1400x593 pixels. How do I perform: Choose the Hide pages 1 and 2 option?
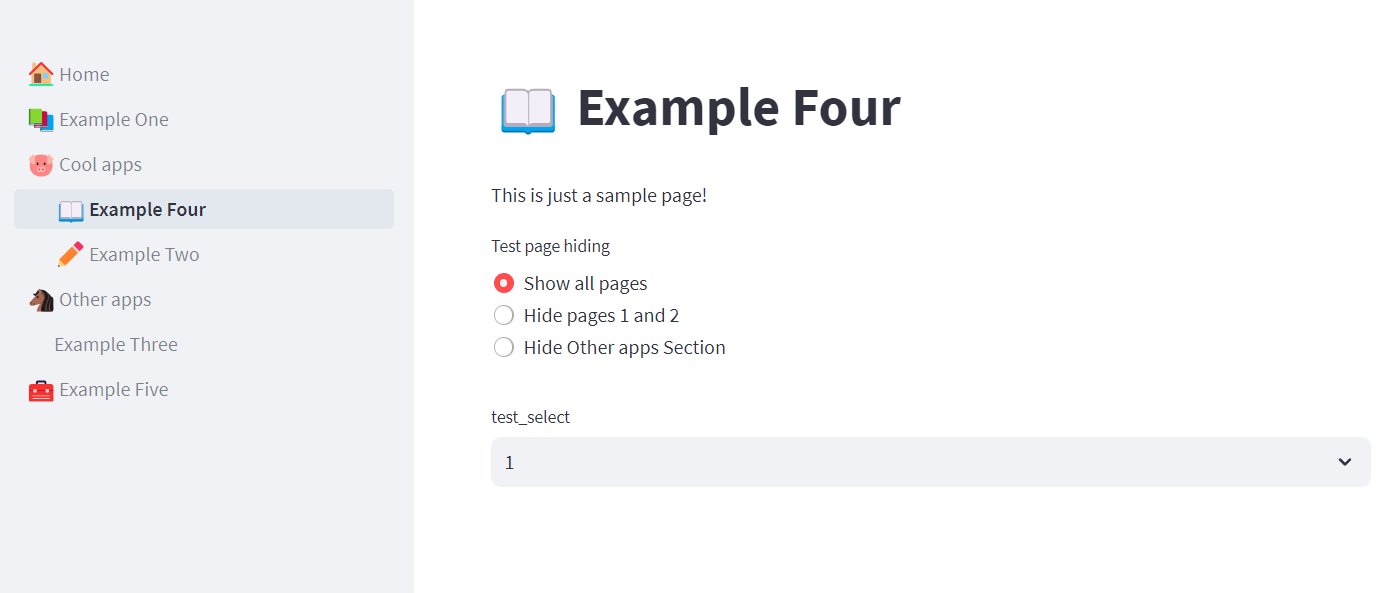tap(503, 315)
